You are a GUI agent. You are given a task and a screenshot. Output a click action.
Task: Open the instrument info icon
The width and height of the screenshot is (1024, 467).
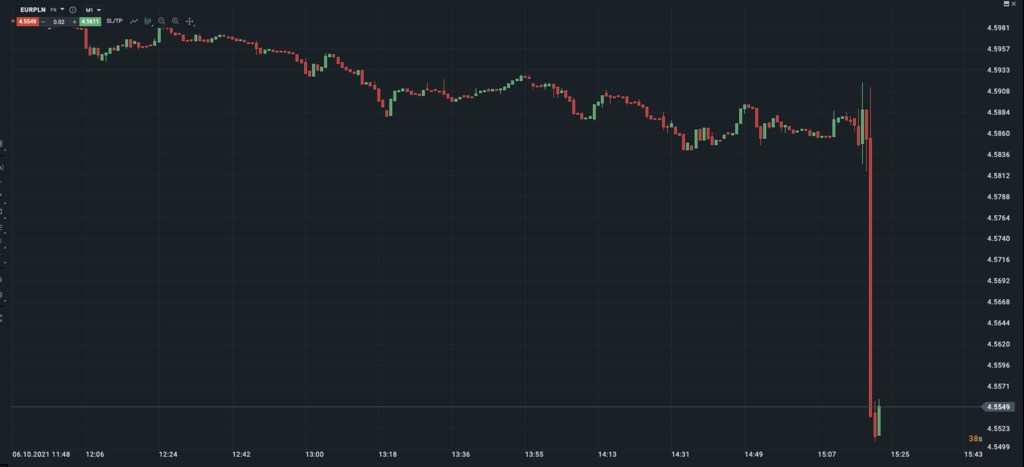pyautogui.click(x=73, y=9)
